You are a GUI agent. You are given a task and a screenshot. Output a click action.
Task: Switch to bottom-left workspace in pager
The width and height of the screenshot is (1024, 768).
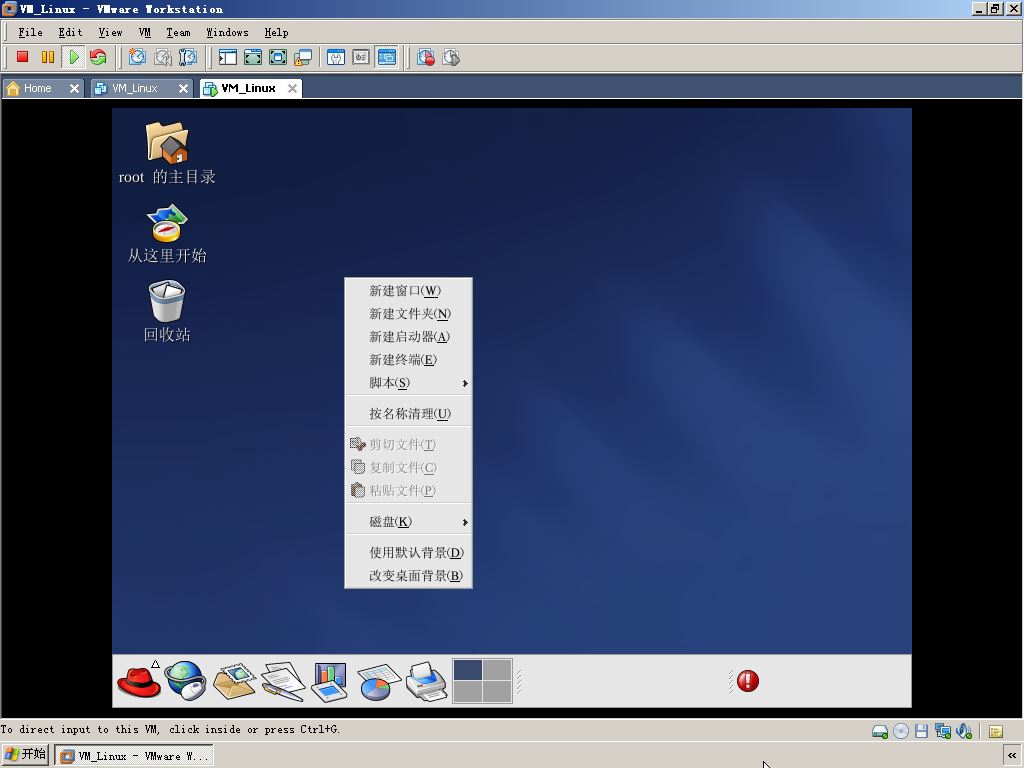[x=468, y=692]
